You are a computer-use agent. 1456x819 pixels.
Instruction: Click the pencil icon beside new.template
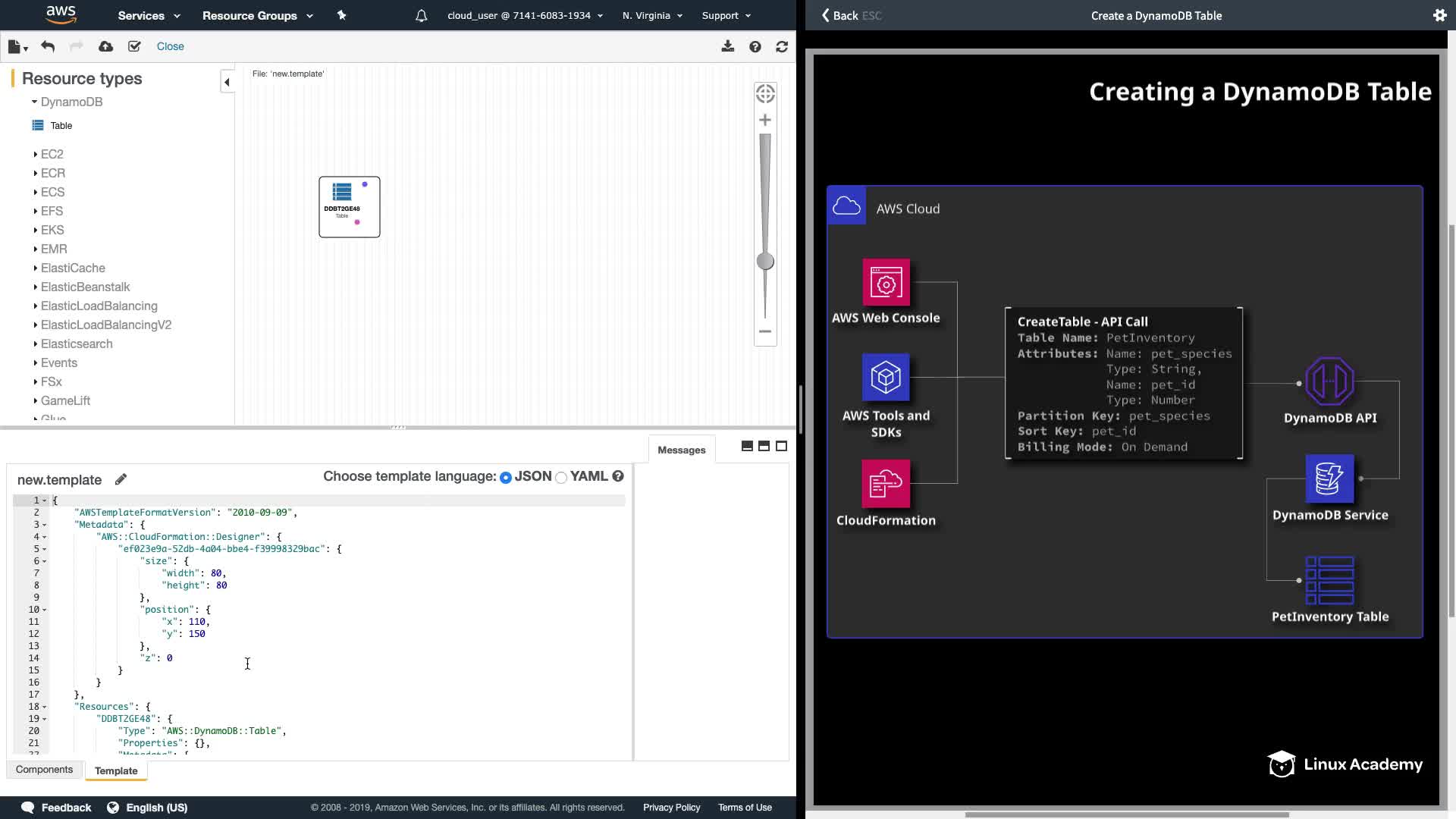121,479
